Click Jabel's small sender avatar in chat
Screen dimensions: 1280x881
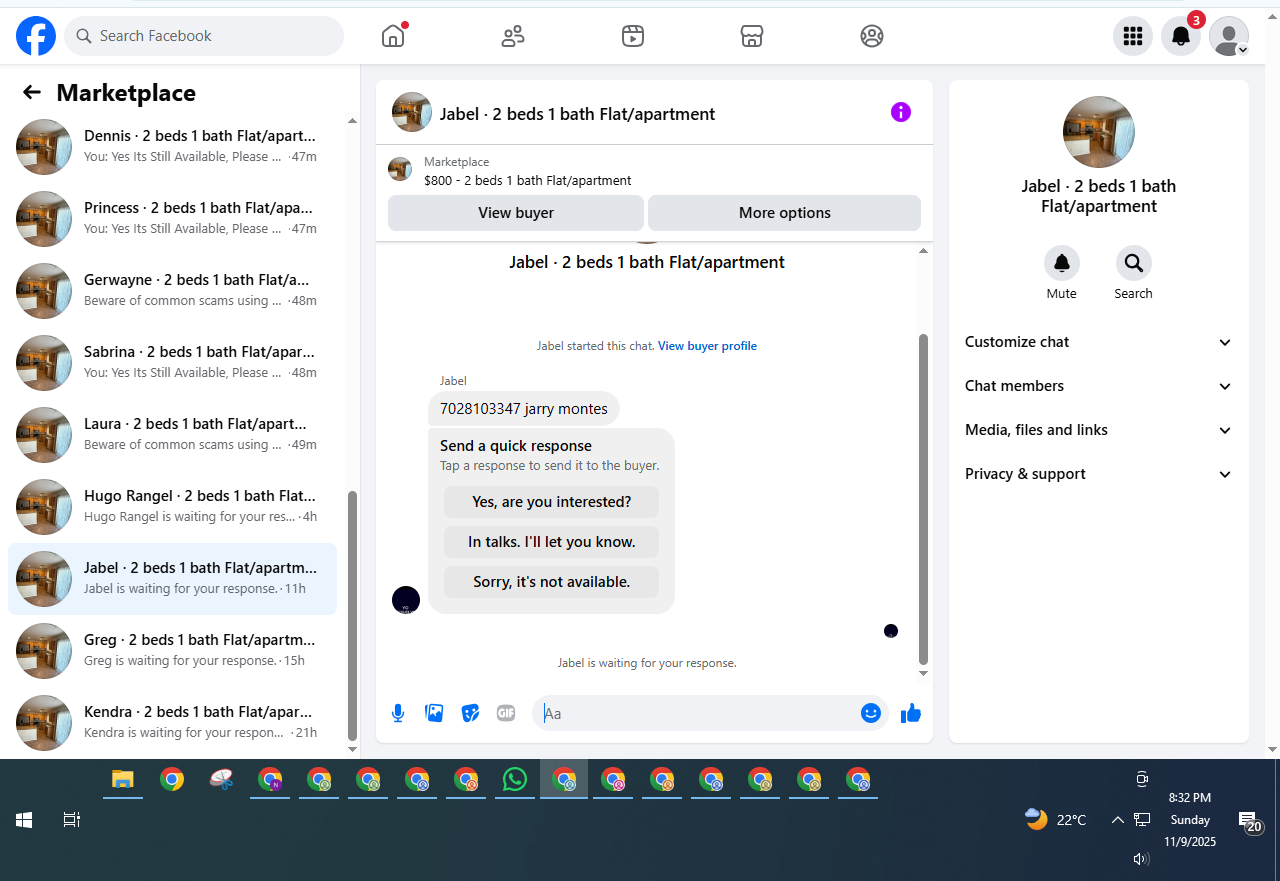[x=406, y=600]
